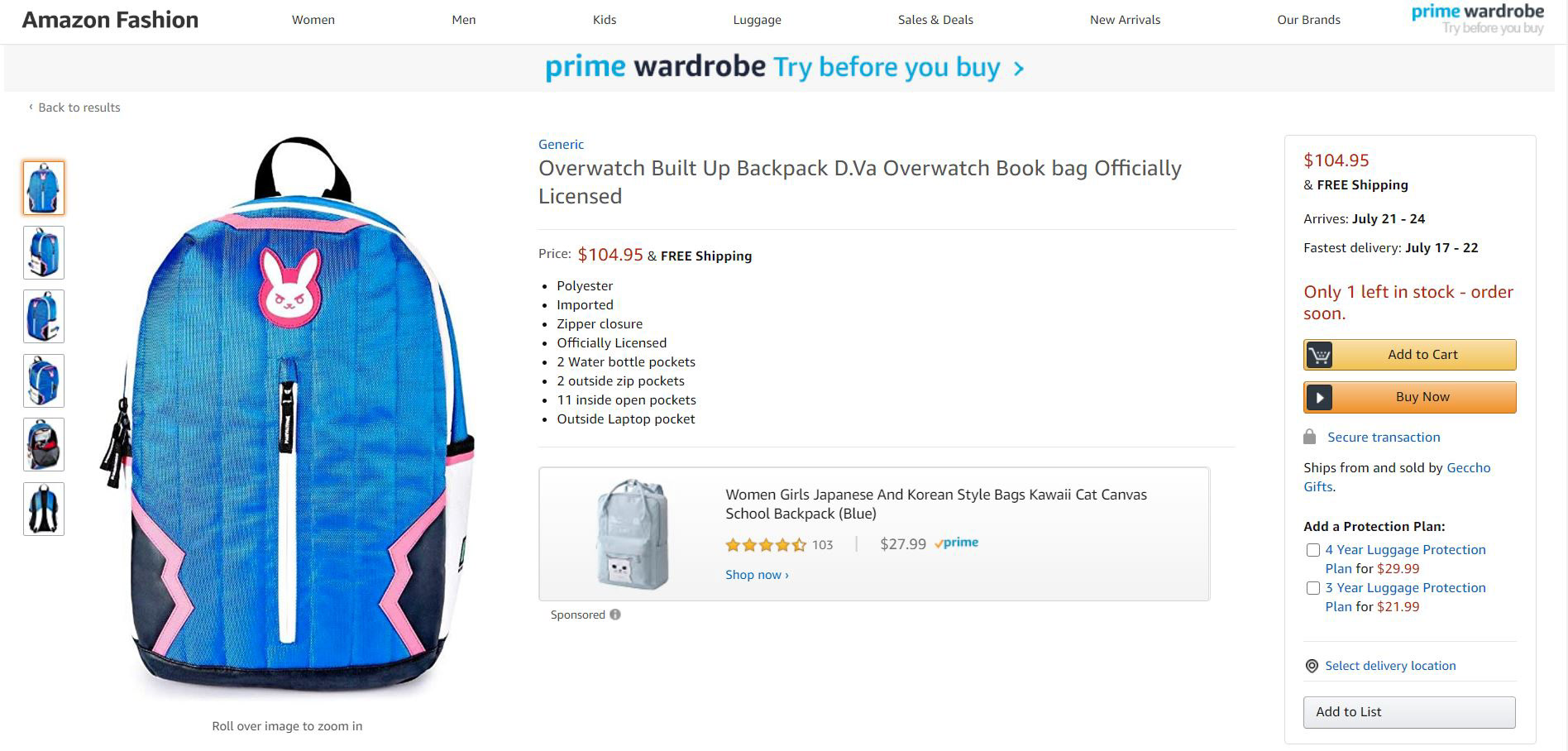1568x751 pixels.
Task: Check the 4 Year Luggage Protection Plan box
Action: [x=1312, y=550]
